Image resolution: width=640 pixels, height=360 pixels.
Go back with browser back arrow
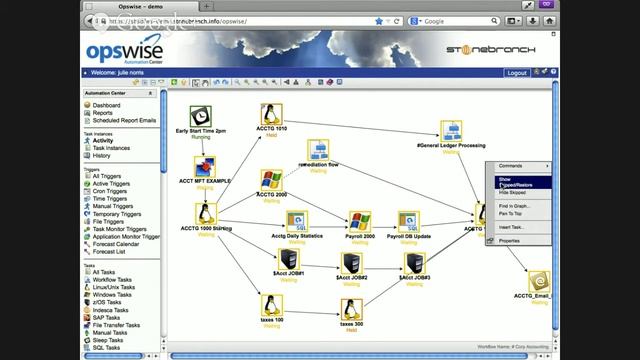point(89,21)
